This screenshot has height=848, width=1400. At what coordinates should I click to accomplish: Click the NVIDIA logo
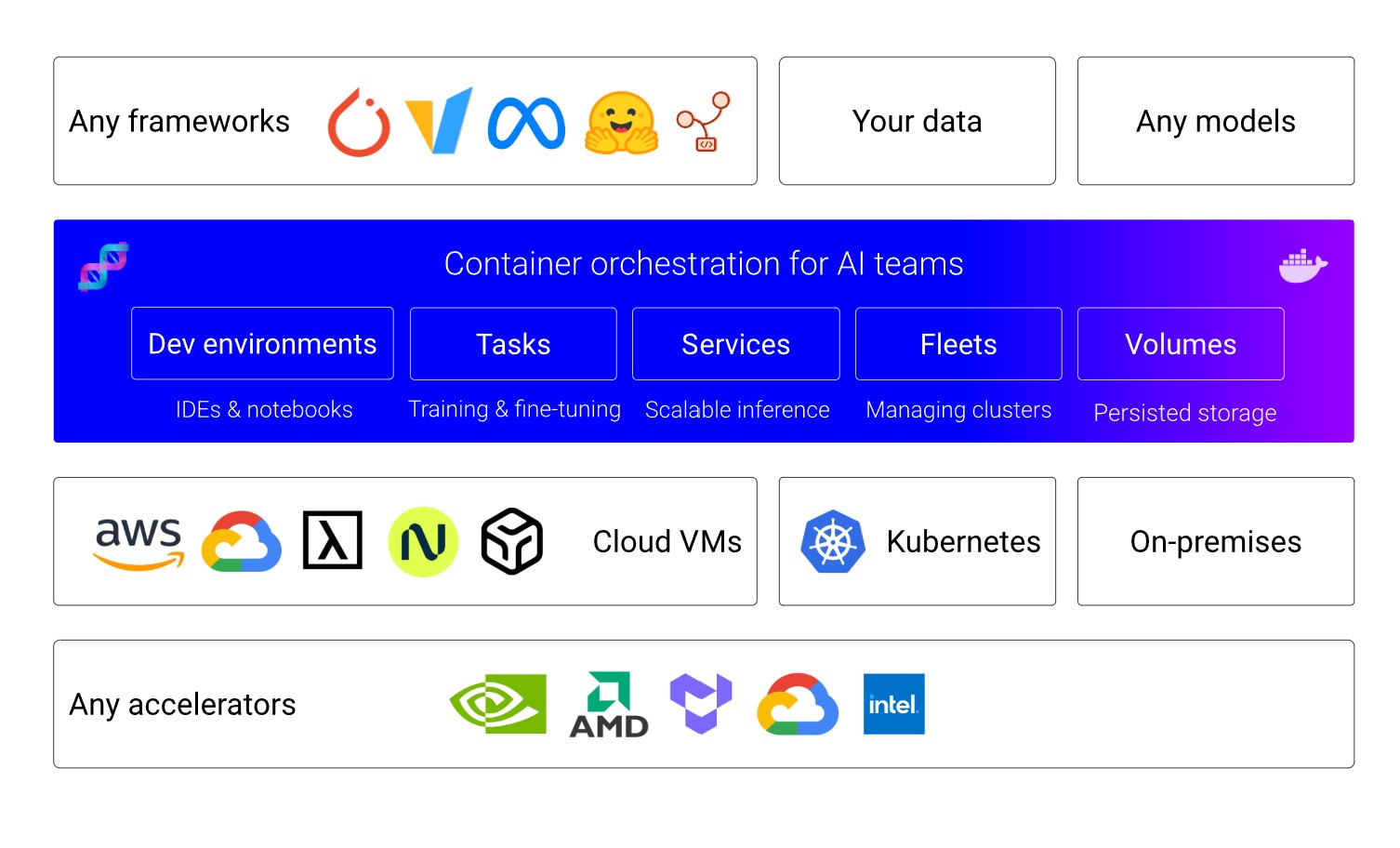tap(498, 704)
